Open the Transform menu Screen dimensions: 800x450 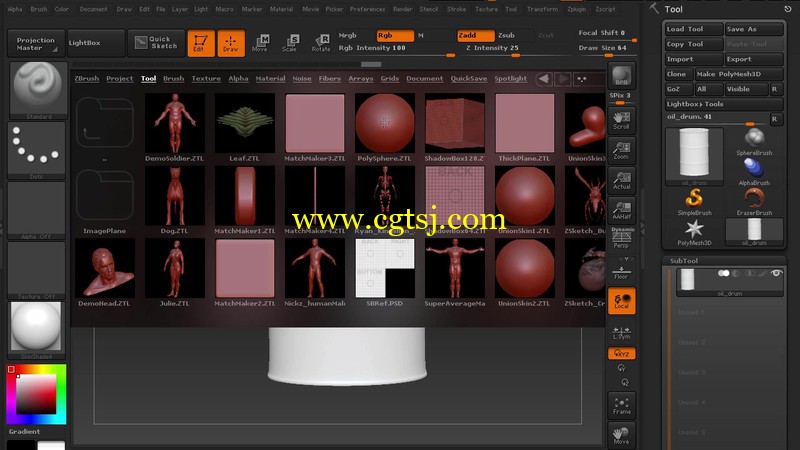(542, 9)
